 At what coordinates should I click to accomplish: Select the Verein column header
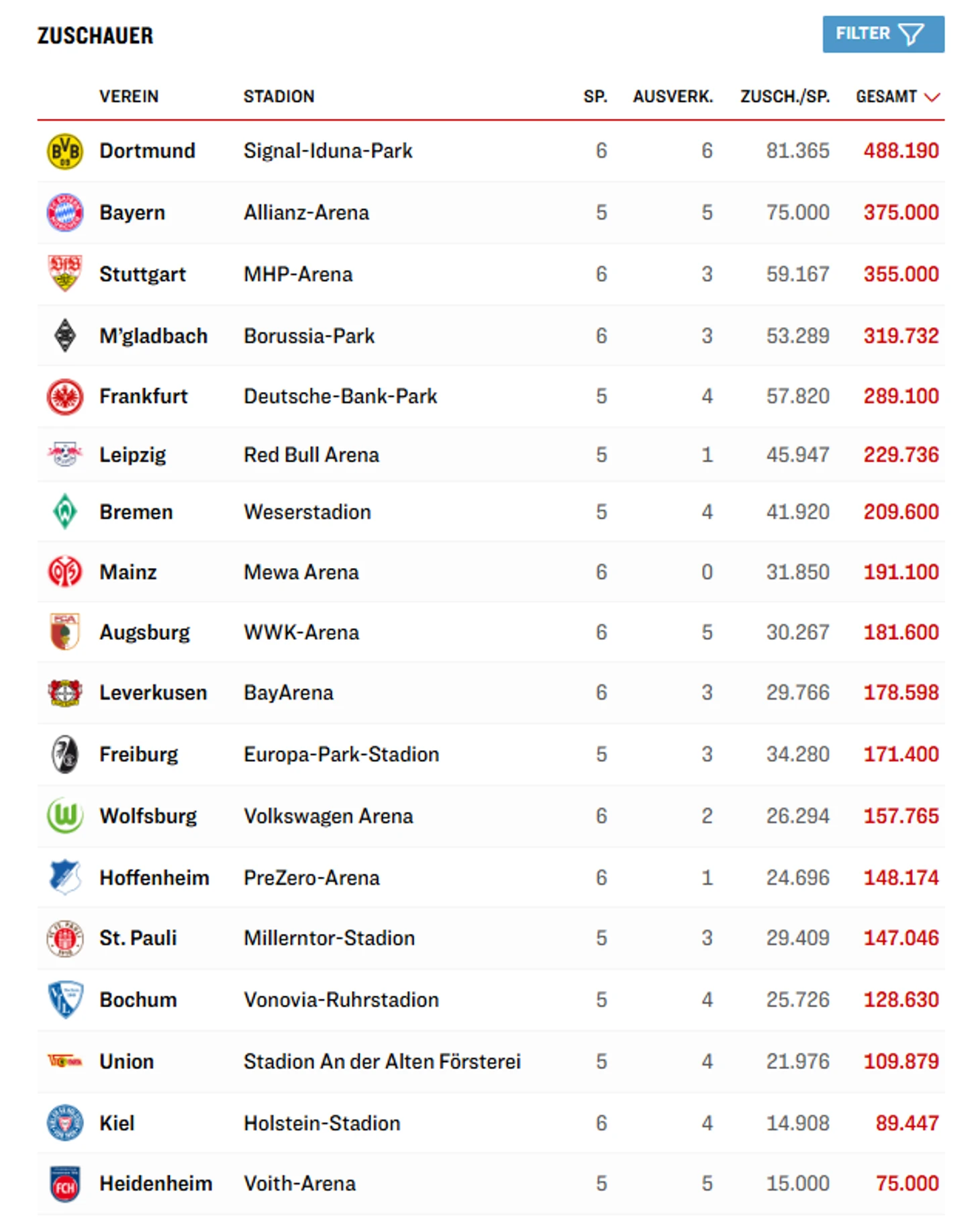129,97
